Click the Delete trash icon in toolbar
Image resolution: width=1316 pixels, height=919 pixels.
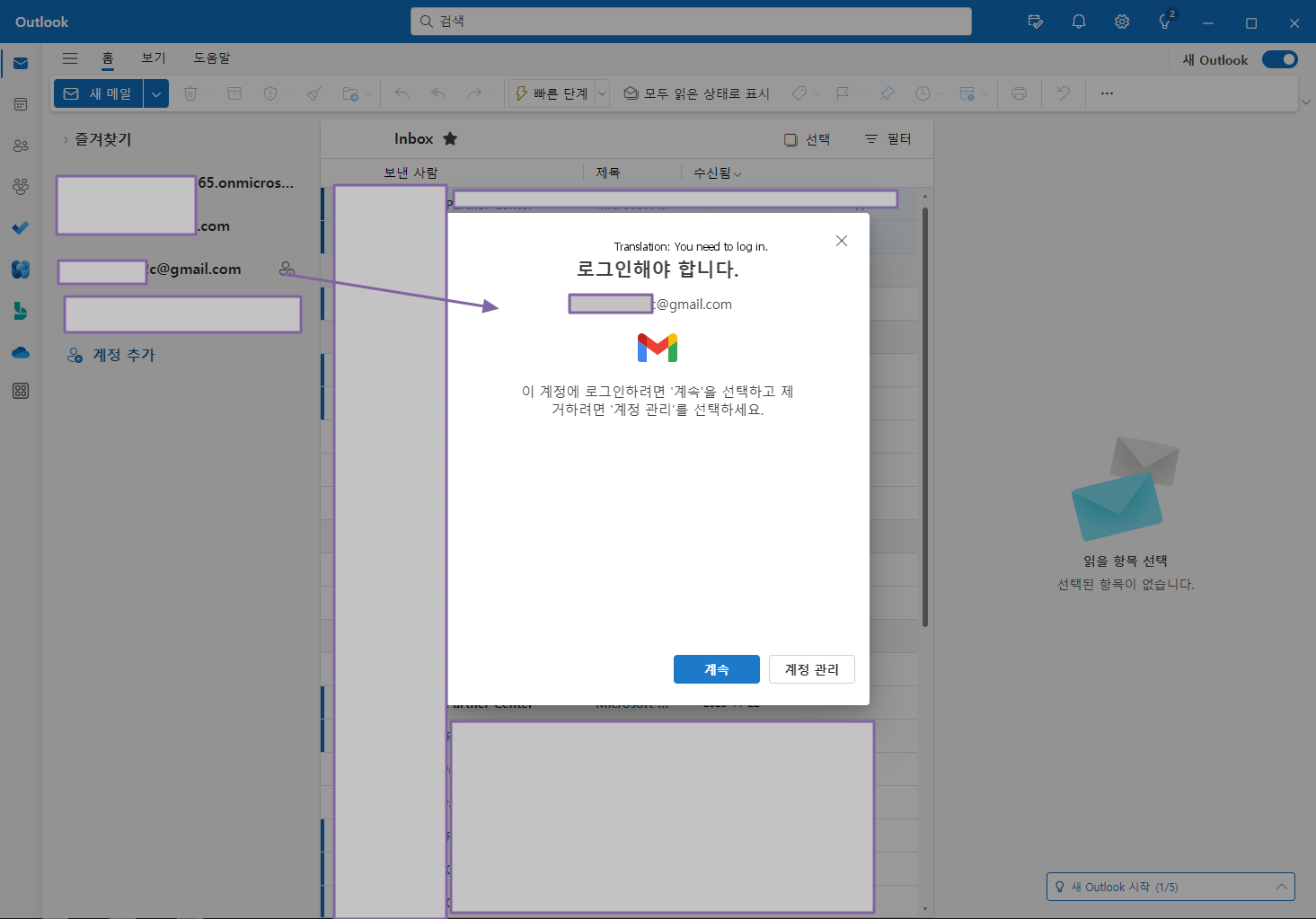(x=190, y=93)
